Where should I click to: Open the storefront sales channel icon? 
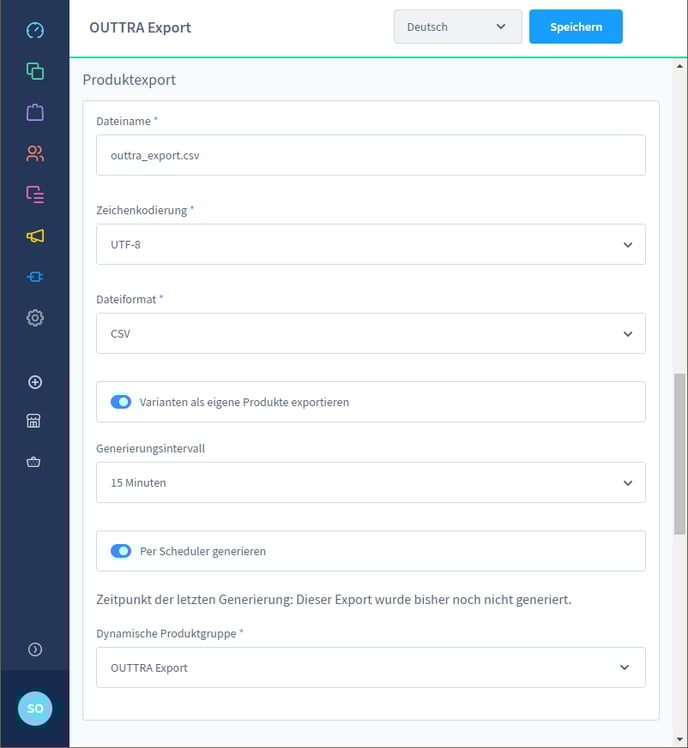(33, 421)
